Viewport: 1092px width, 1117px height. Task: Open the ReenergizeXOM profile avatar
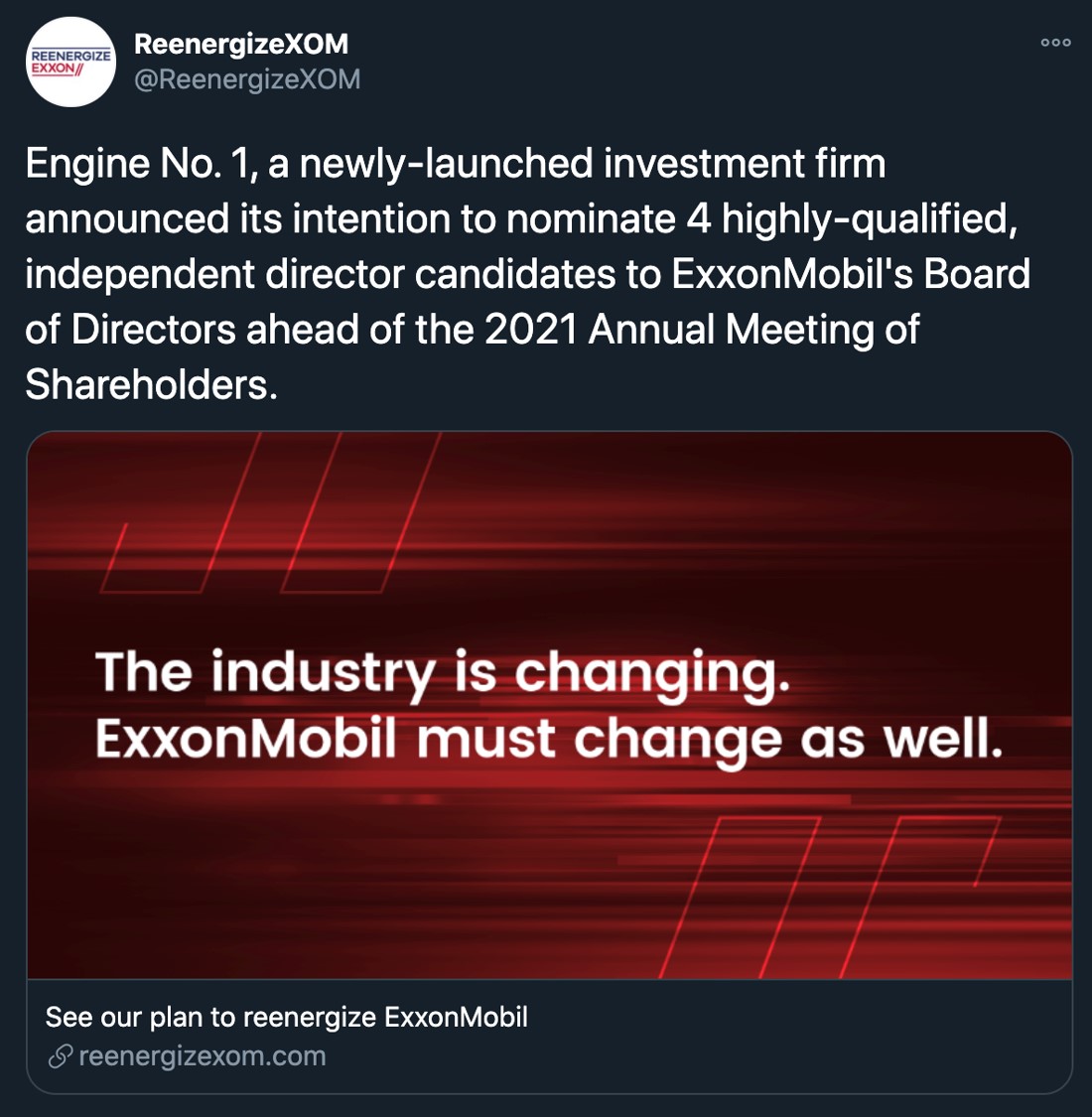[x=70, y=62]
